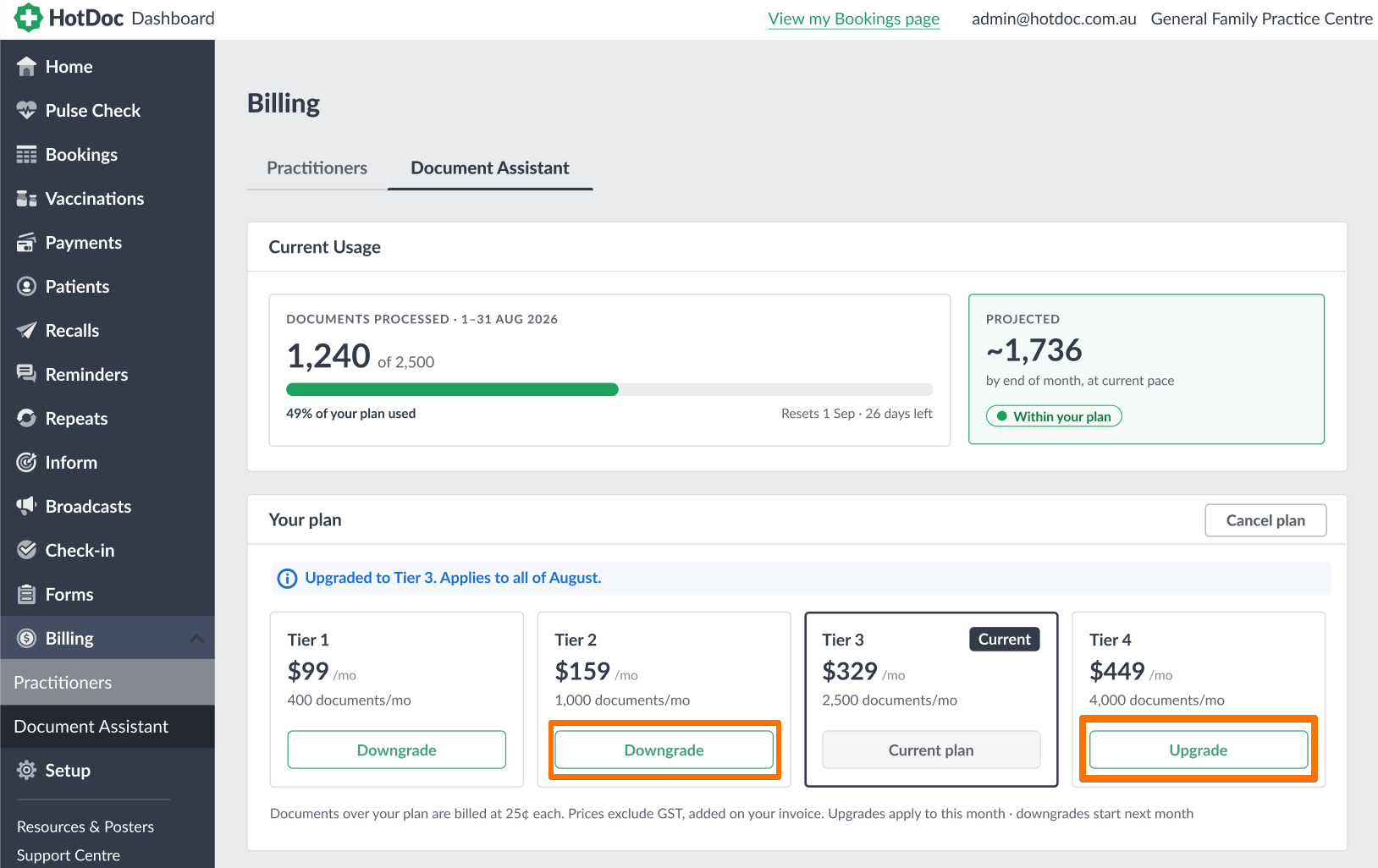1378x868 pixels.
Task: Click the Patients person icon
Action: click(x=27, y=286)
